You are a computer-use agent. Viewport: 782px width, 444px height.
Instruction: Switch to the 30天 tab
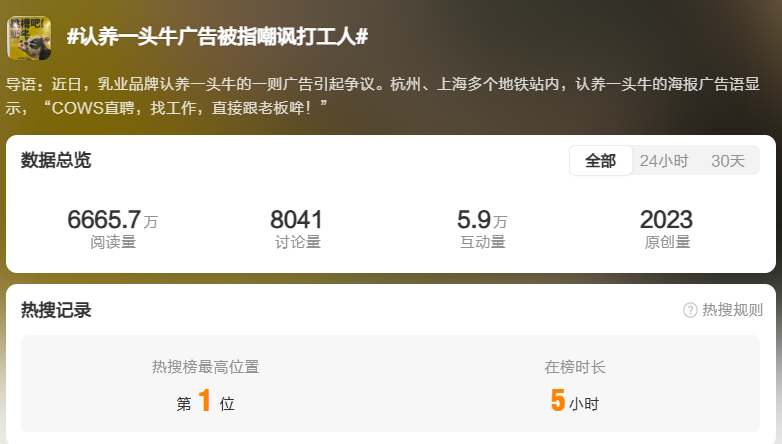[x=728, y=161]
